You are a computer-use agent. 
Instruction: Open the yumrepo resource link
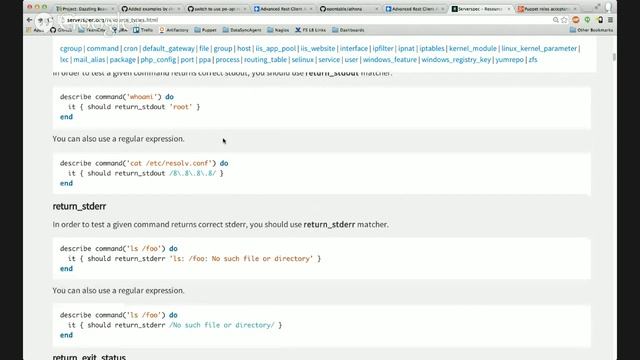[509, 59]
